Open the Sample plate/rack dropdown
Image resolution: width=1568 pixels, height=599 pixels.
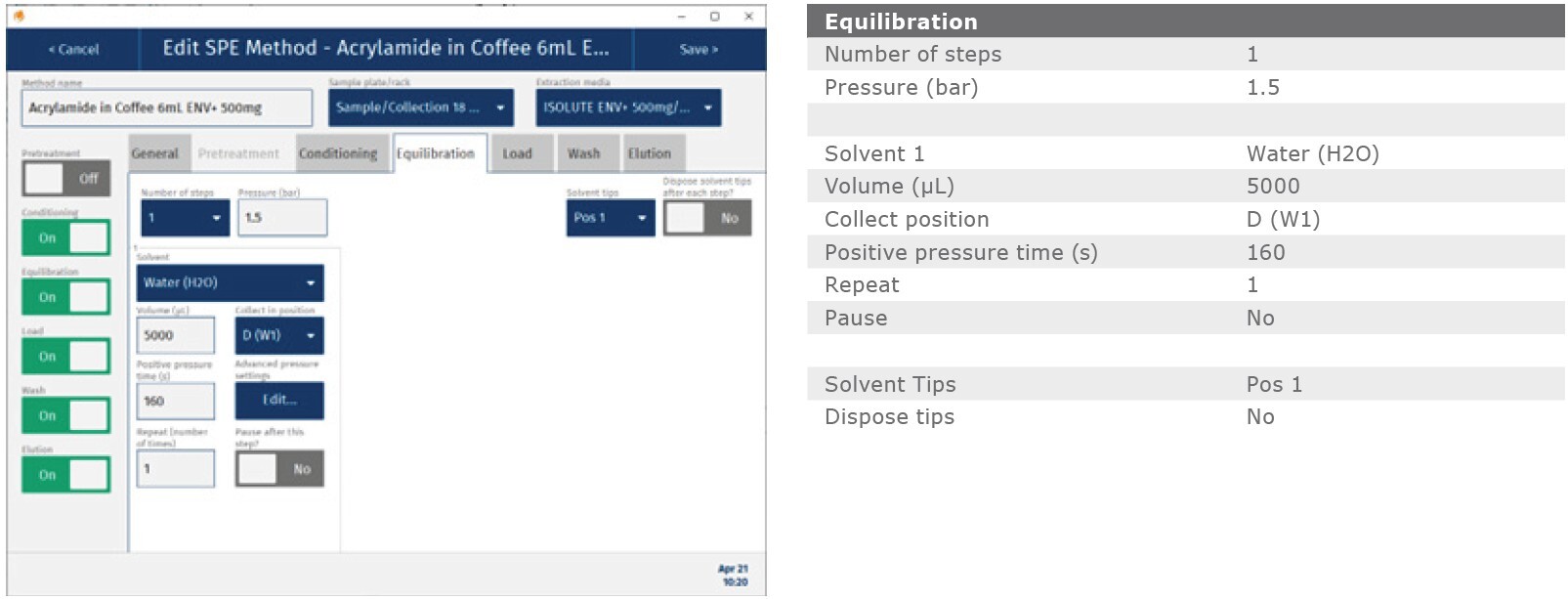(420, 107)
